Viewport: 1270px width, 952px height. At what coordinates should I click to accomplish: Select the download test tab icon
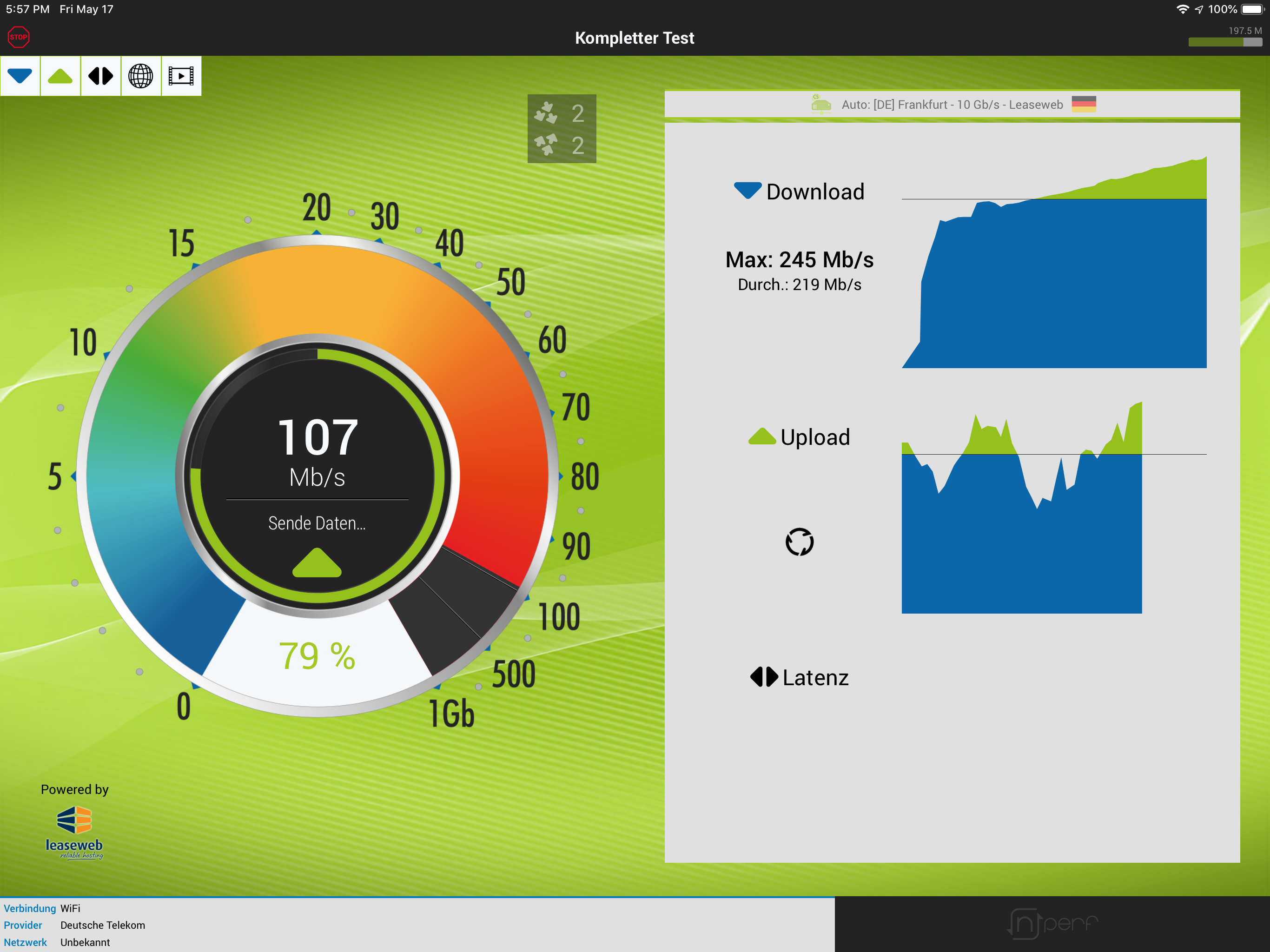(20, 76)
